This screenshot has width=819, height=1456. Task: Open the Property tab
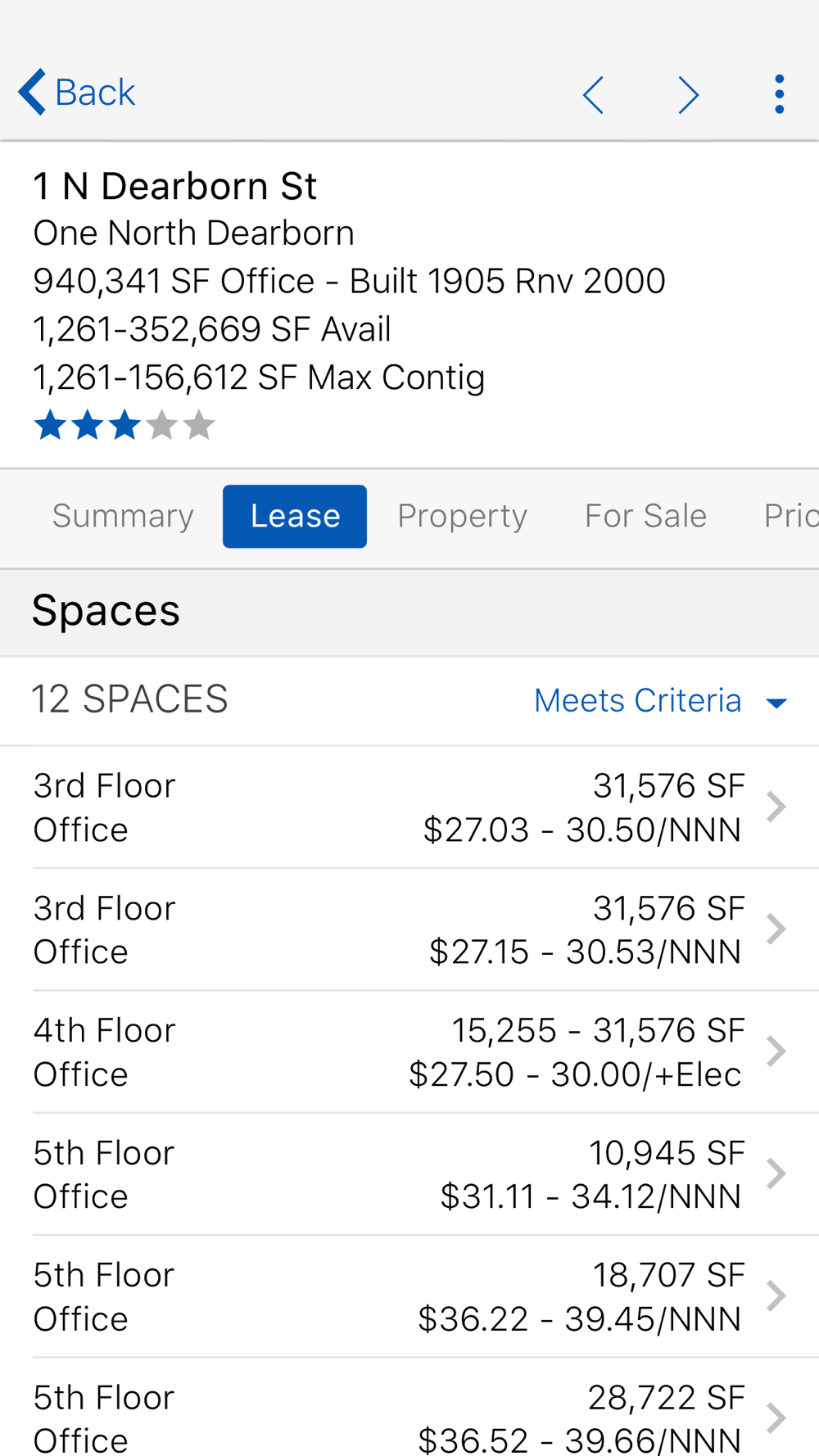462,516
